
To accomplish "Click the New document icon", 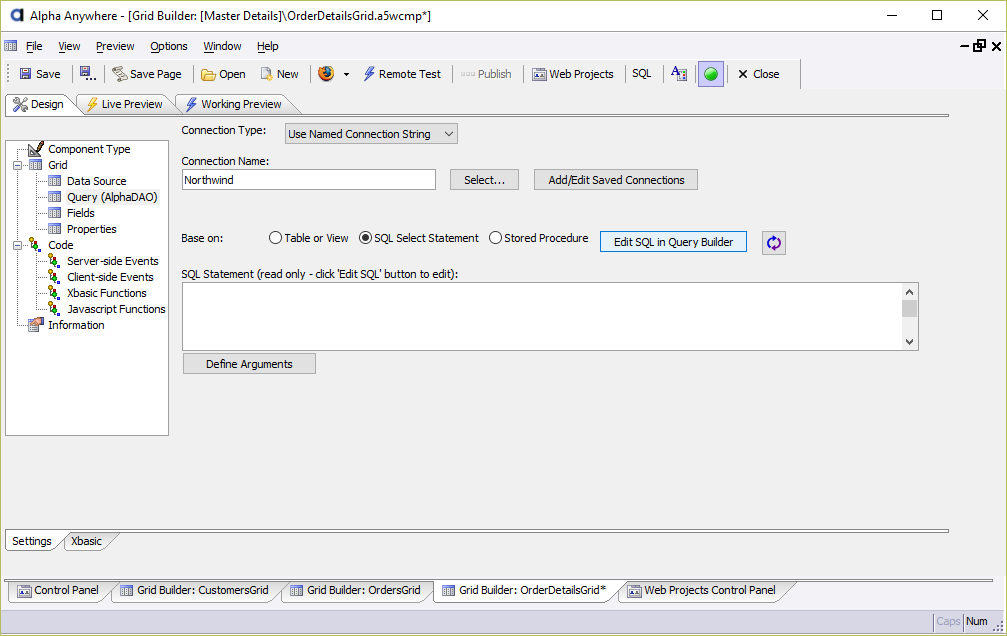I will (266, 74).
